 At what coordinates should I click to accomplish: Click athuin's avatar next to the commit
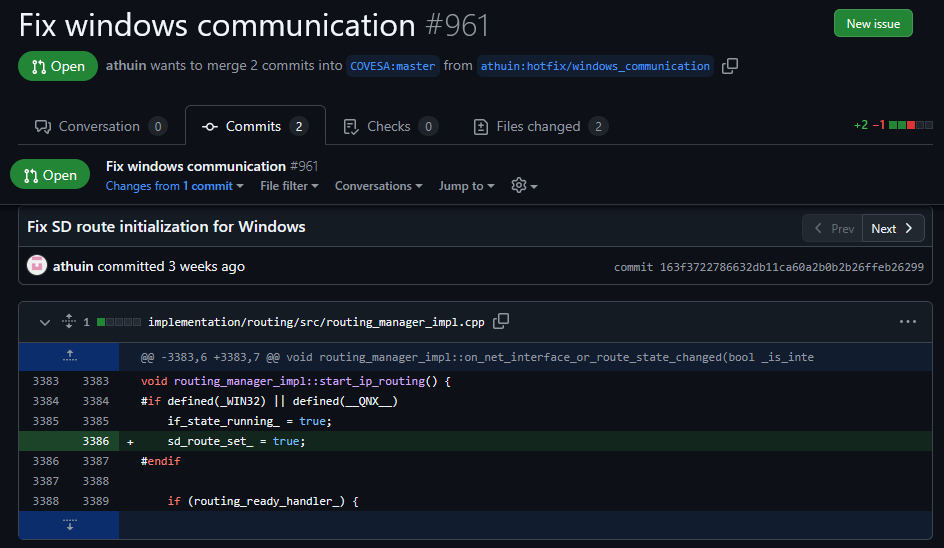(37, 266)
